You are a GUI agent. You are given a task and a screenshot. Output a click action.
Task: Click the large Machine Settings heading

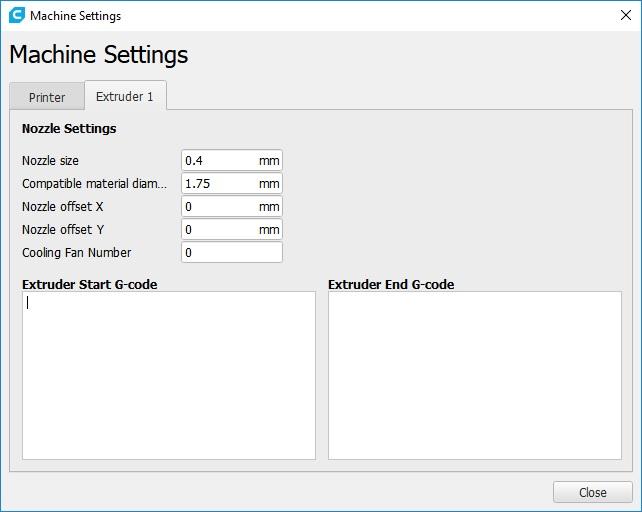coord(98,55)
